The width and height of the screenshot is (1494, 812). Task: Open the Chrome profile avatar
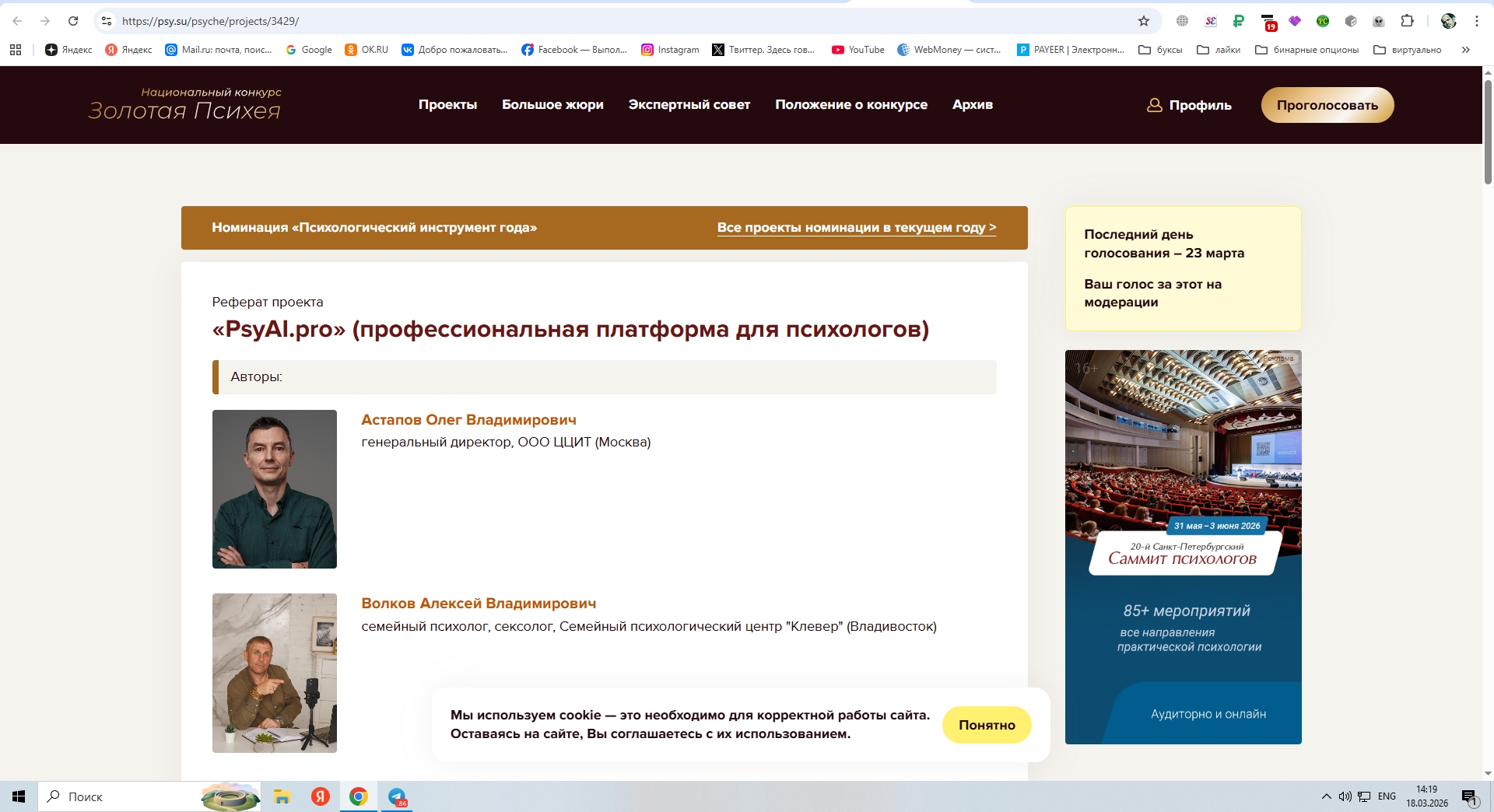tap(1448, 21)
